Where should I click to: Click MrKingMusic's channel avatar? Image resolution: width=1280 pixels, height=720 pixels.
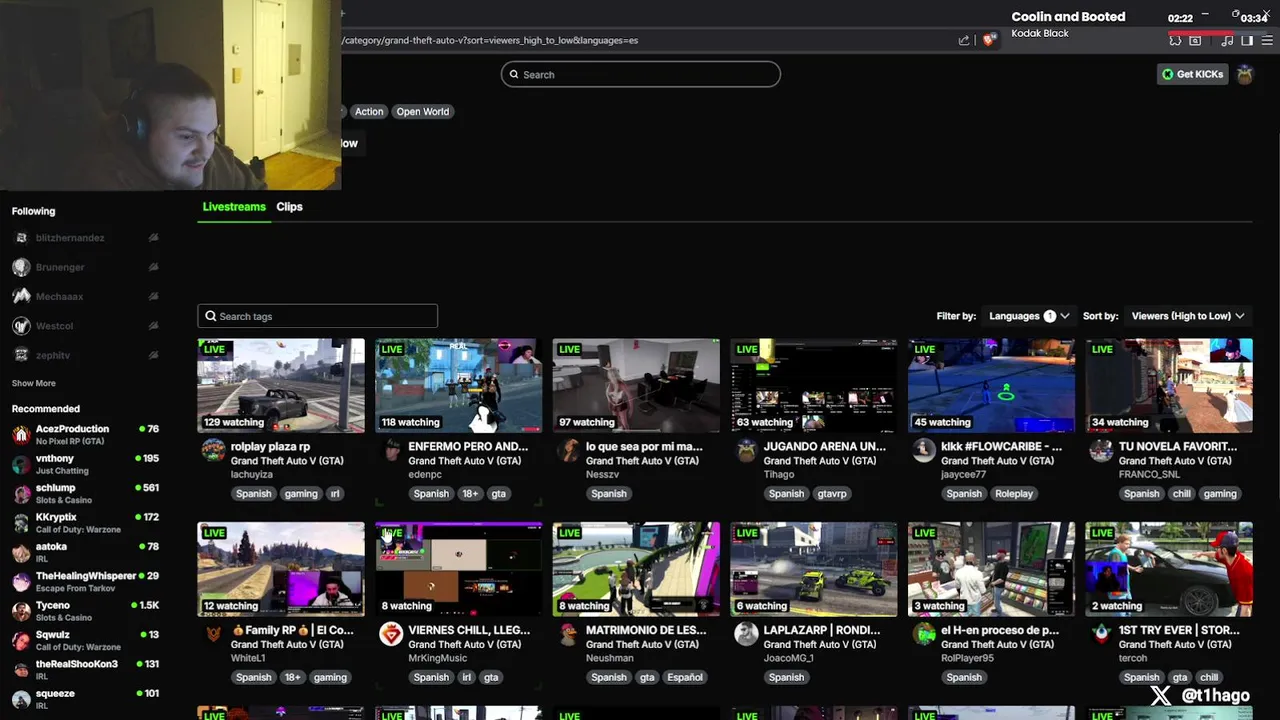click(x=391, y=634)
